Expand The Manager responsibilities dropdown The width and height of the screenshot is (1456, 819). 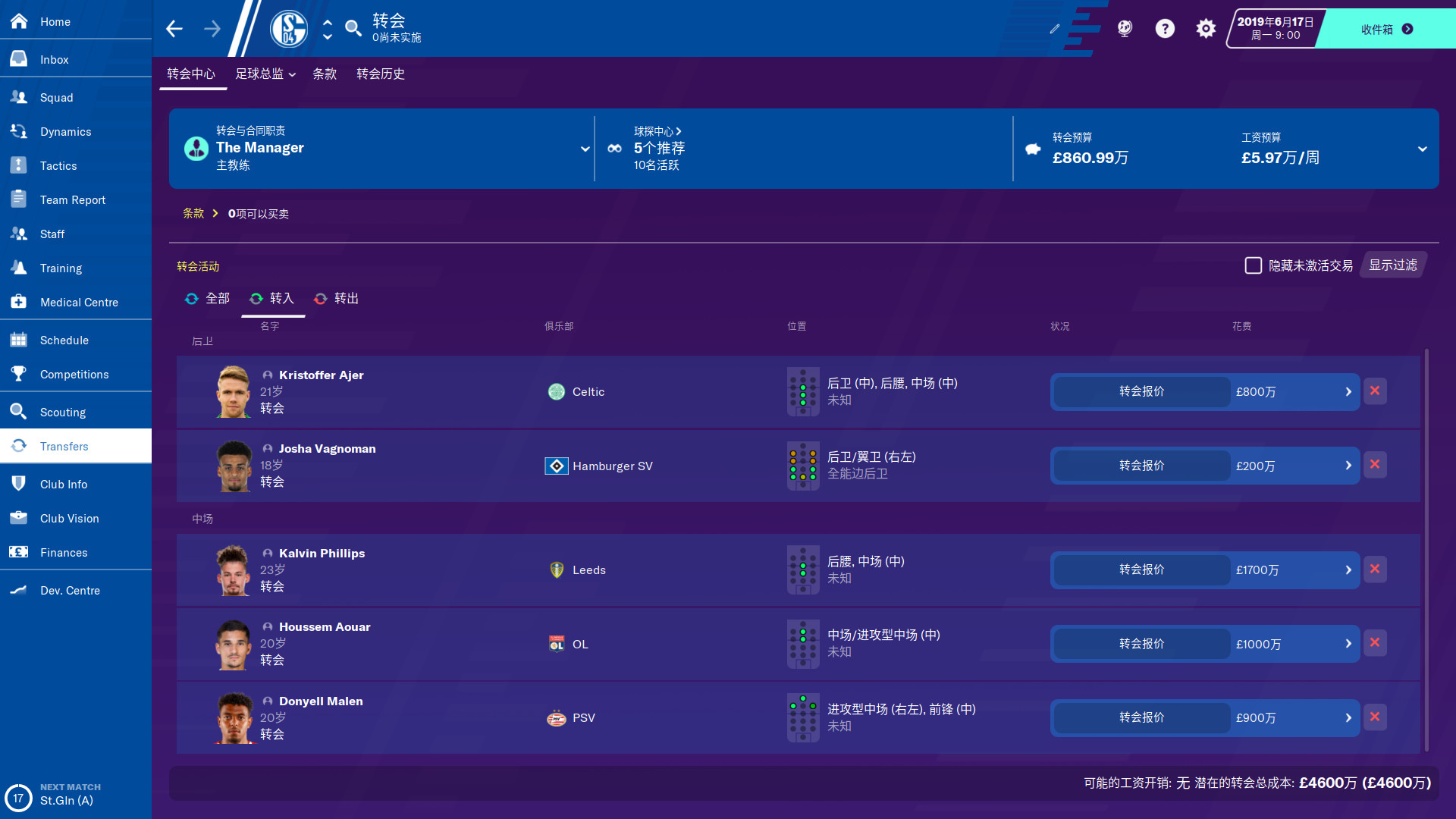click(584, 149)
